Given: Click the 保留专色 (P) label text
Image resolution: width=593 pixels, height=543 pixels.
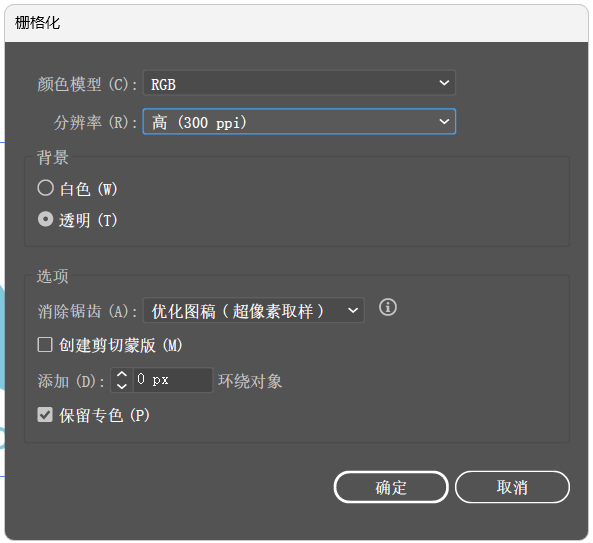Looking at the screenshot, I should (104, 416).
